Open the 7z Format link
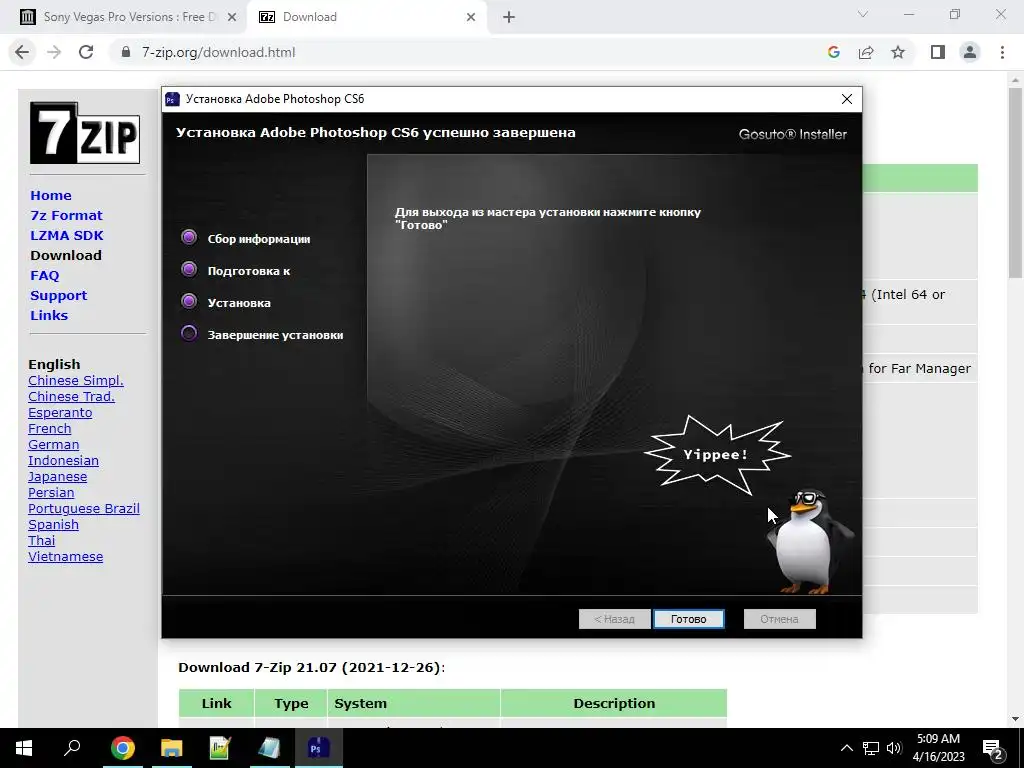This screenshot has height=768, width=1024. point(67,216)
